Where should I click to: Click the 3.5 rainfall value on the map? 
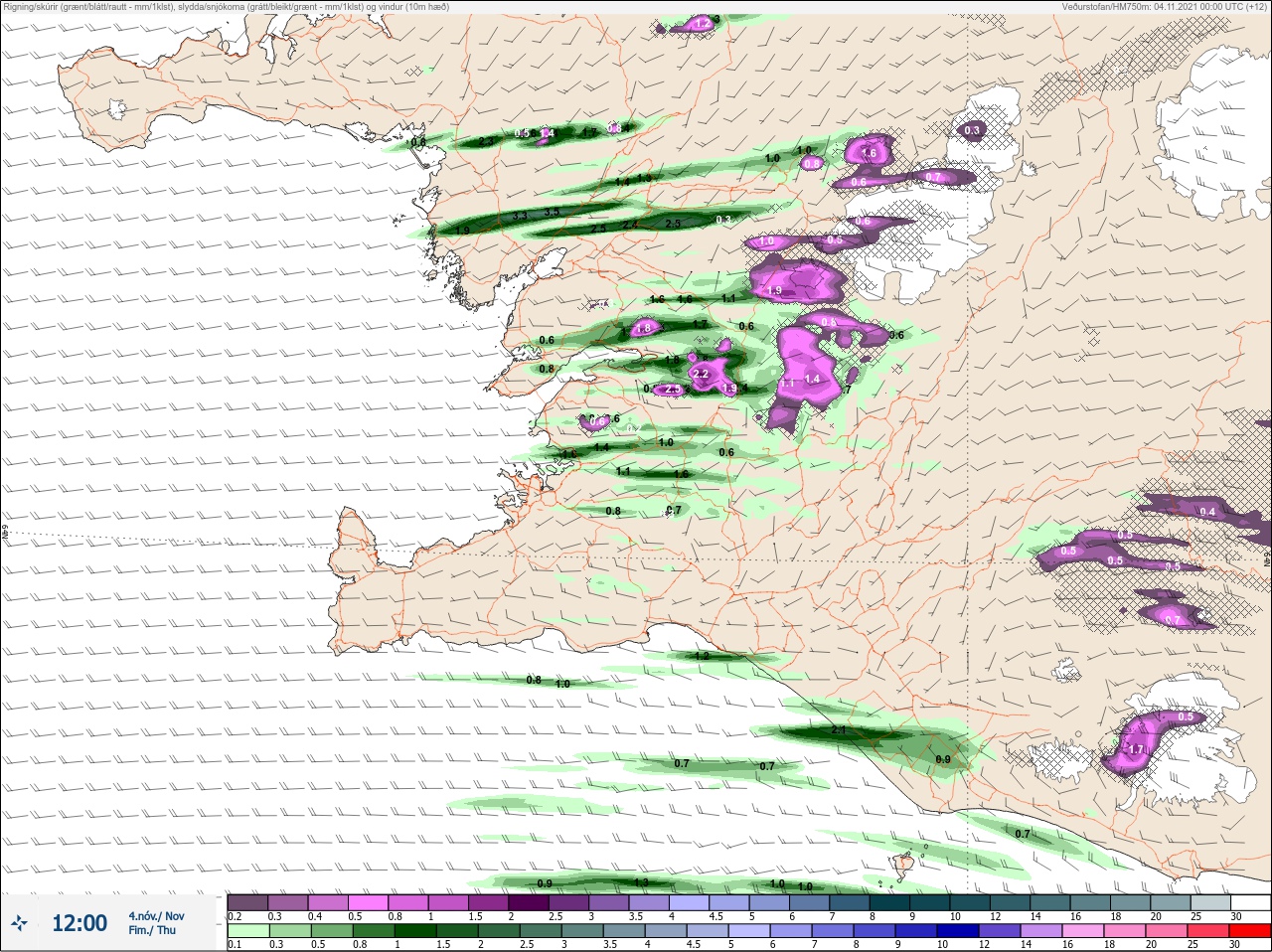(x=553, y=211)
